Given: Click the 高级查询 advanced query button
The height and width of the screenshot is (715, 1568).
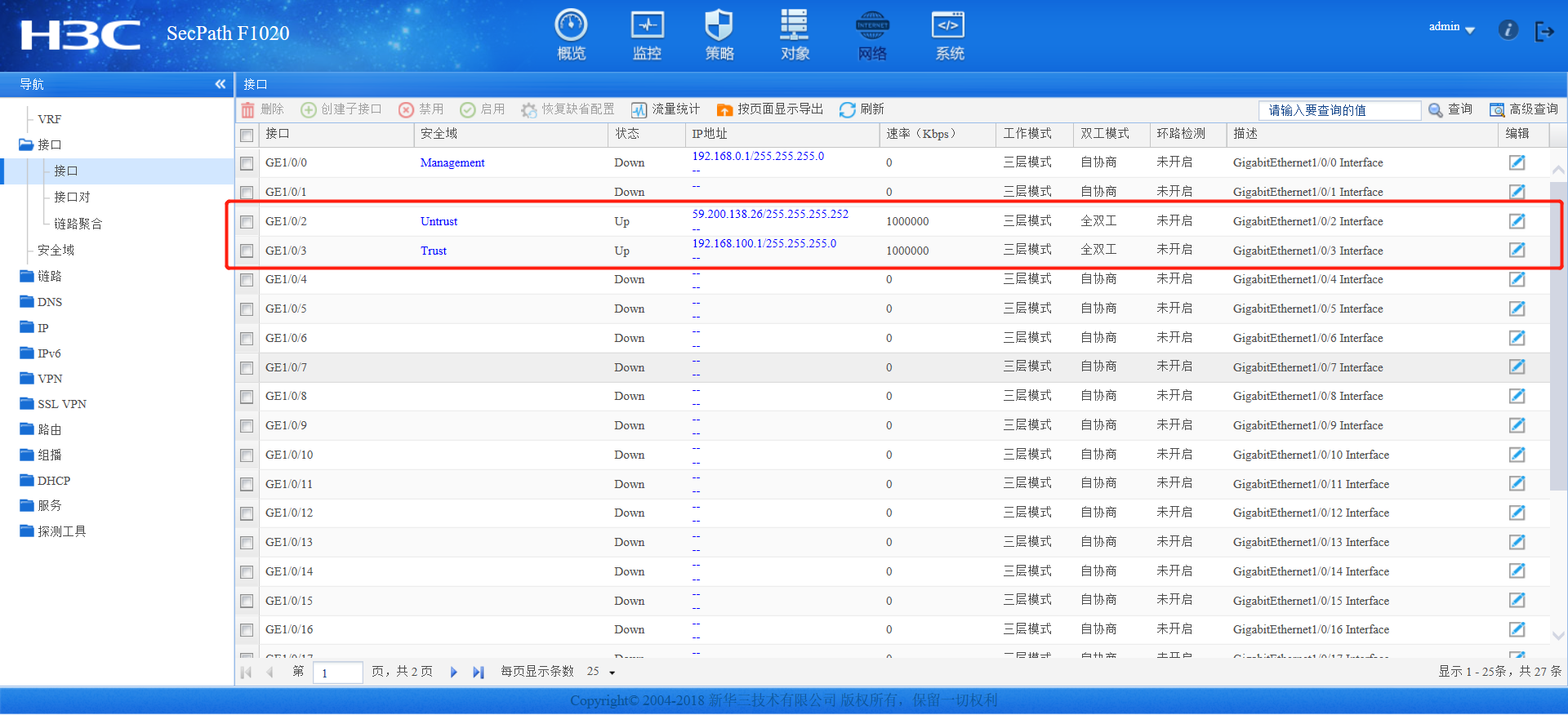Looking at the screenshot, I should 1524,109.
